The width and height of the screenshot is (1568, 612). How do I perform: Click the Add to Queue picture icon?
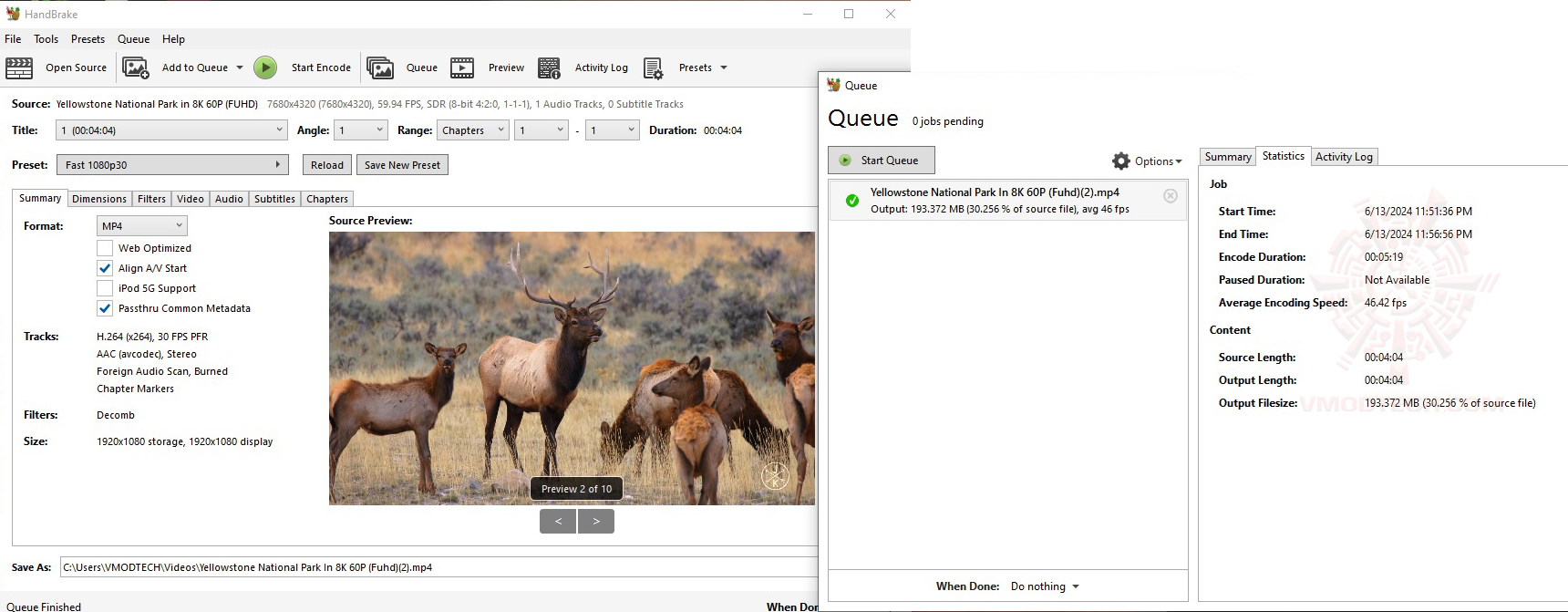pos(135,67)
